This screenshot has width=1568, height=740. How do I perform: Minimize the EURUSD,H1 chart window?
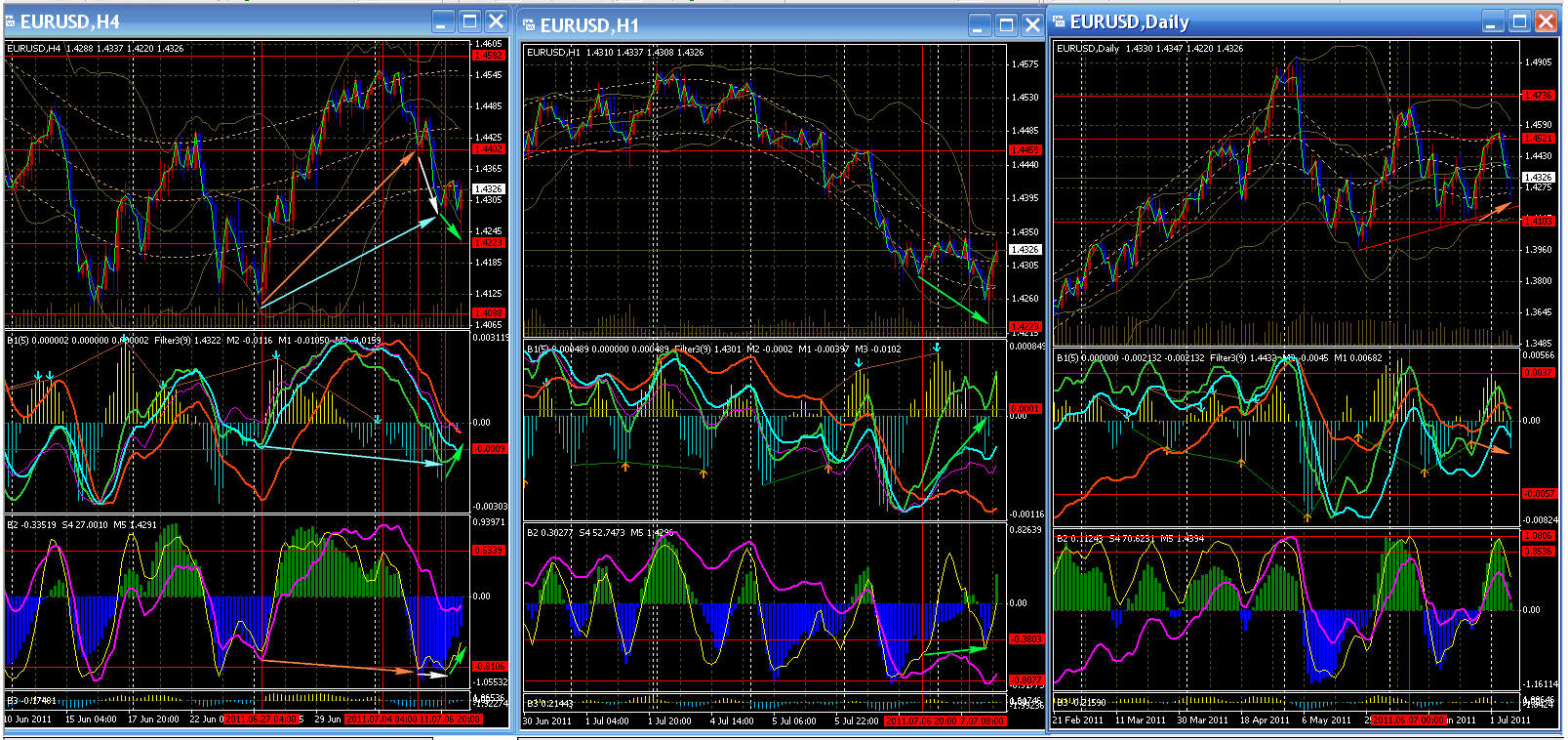[980, 25]
